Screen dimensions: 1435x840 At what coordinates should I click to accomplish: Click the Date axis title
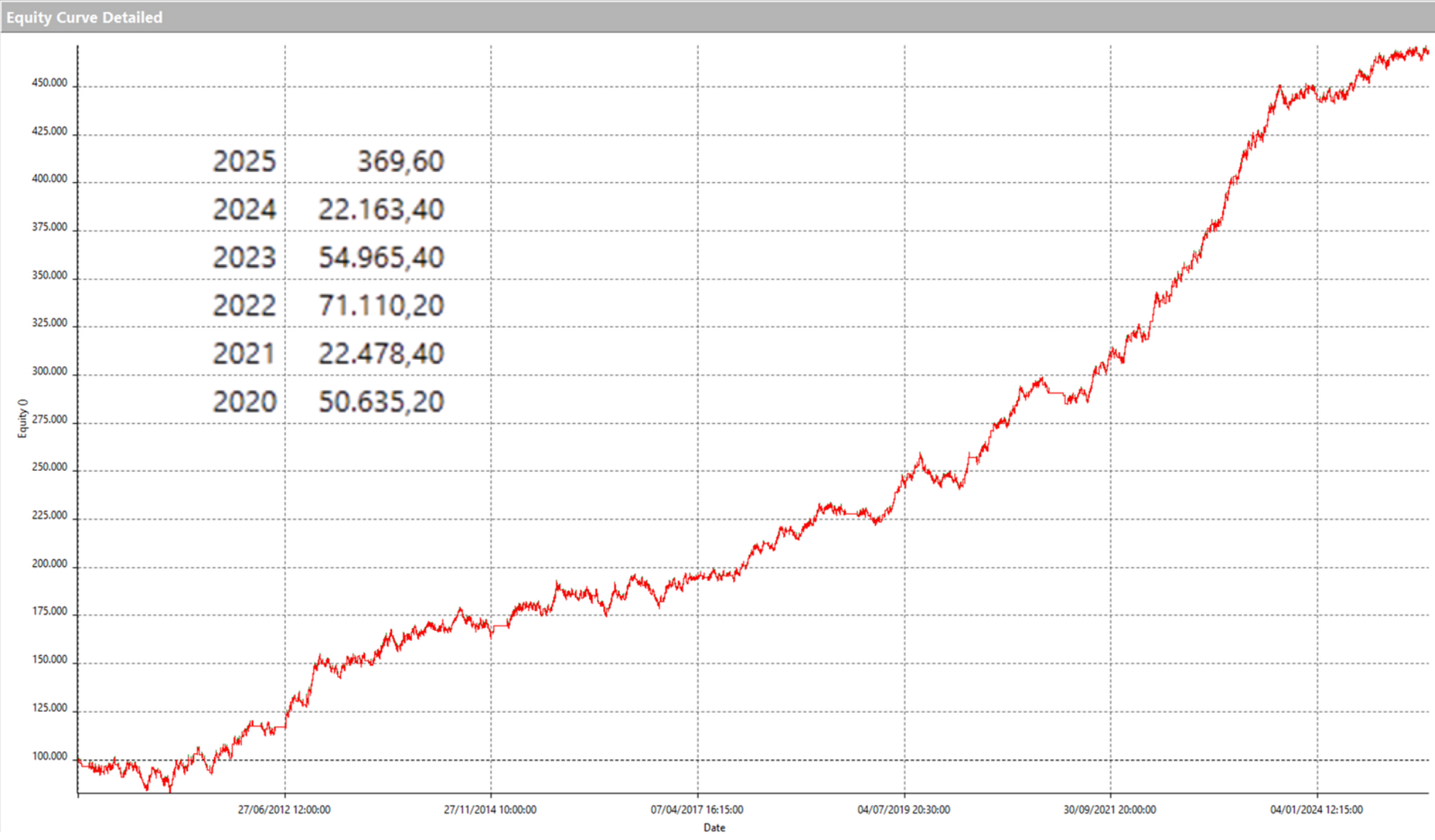pyautogui.click(x=714, y=827)
